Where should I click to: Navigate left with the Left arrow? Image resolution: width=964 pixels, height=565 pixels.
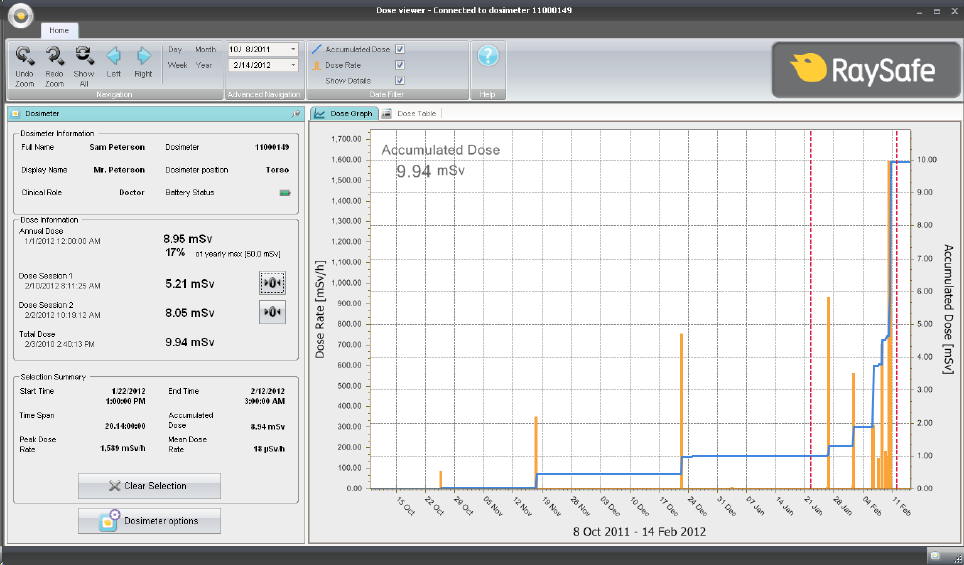coord(114,56)
